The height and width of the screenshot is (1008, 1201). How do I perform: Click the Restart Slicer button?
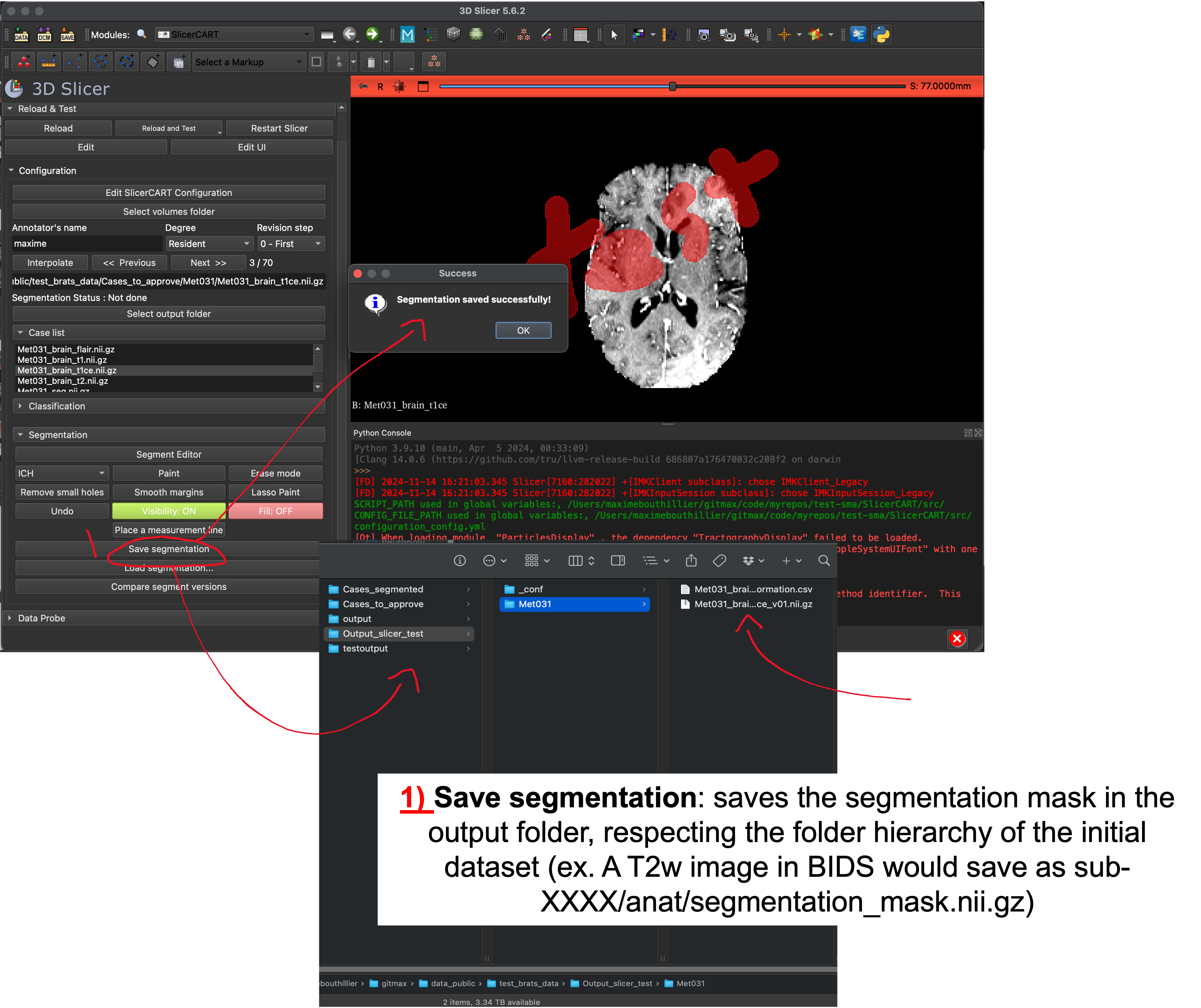click(x=279, y=128)
